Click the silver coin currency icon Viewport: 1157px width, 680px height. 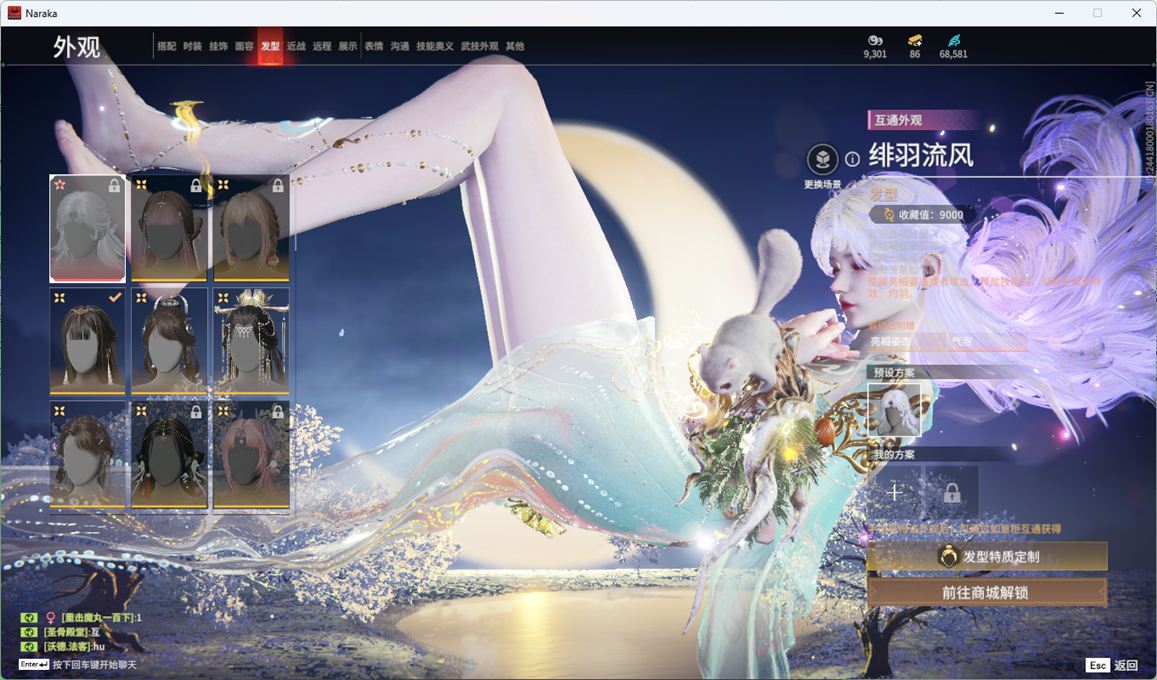[875, 40]
